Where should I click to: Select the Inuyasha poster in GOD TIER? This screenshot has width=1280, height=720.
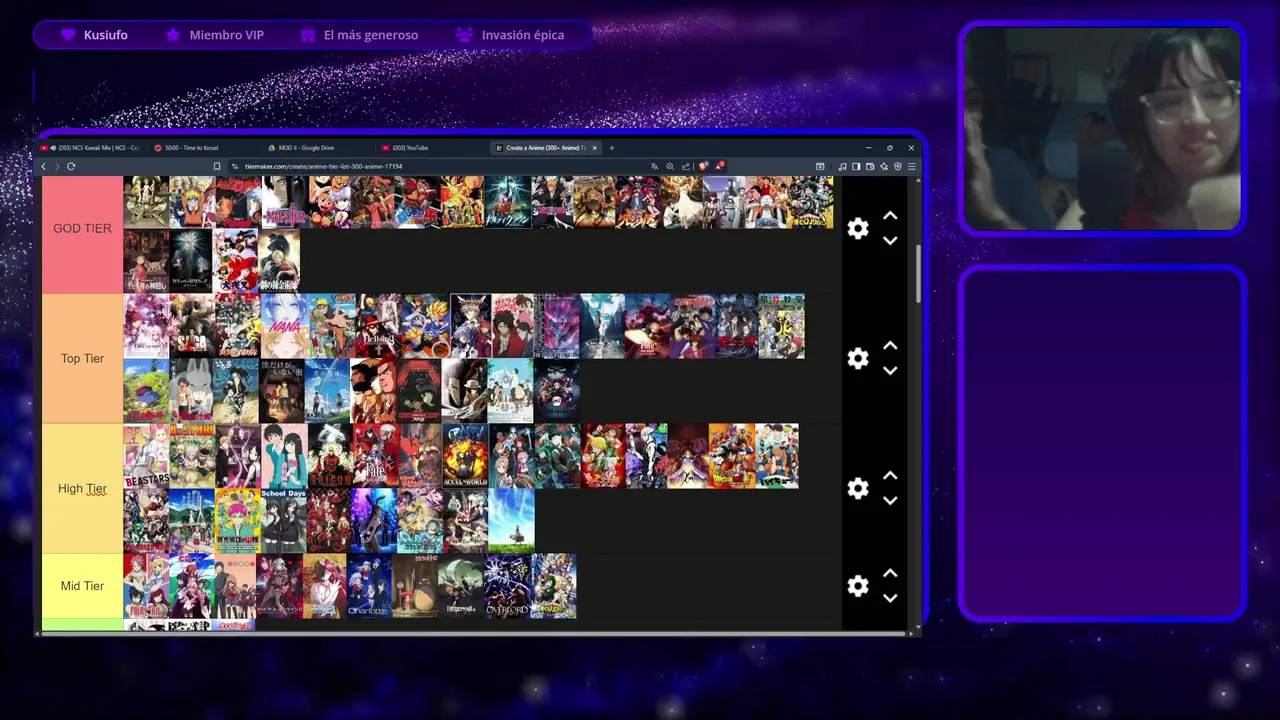pyautogui.click(x=235, y=261)
